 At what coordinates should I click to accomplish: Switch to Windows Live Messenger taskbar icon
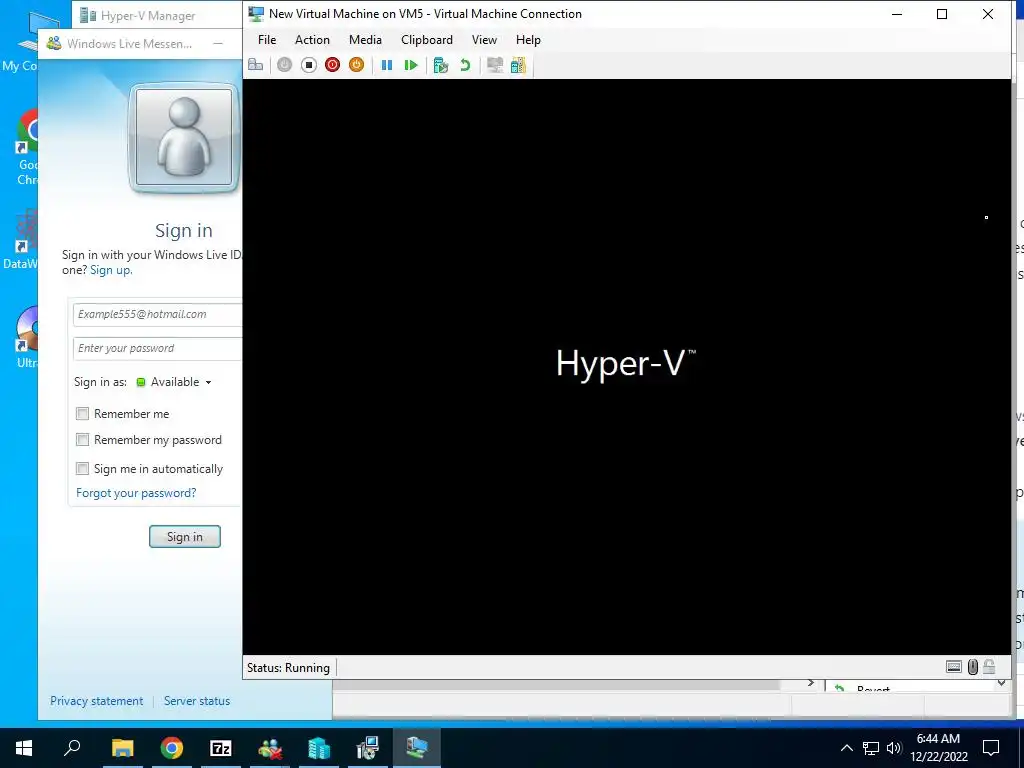pyautogui.click(x=270, y=748)
